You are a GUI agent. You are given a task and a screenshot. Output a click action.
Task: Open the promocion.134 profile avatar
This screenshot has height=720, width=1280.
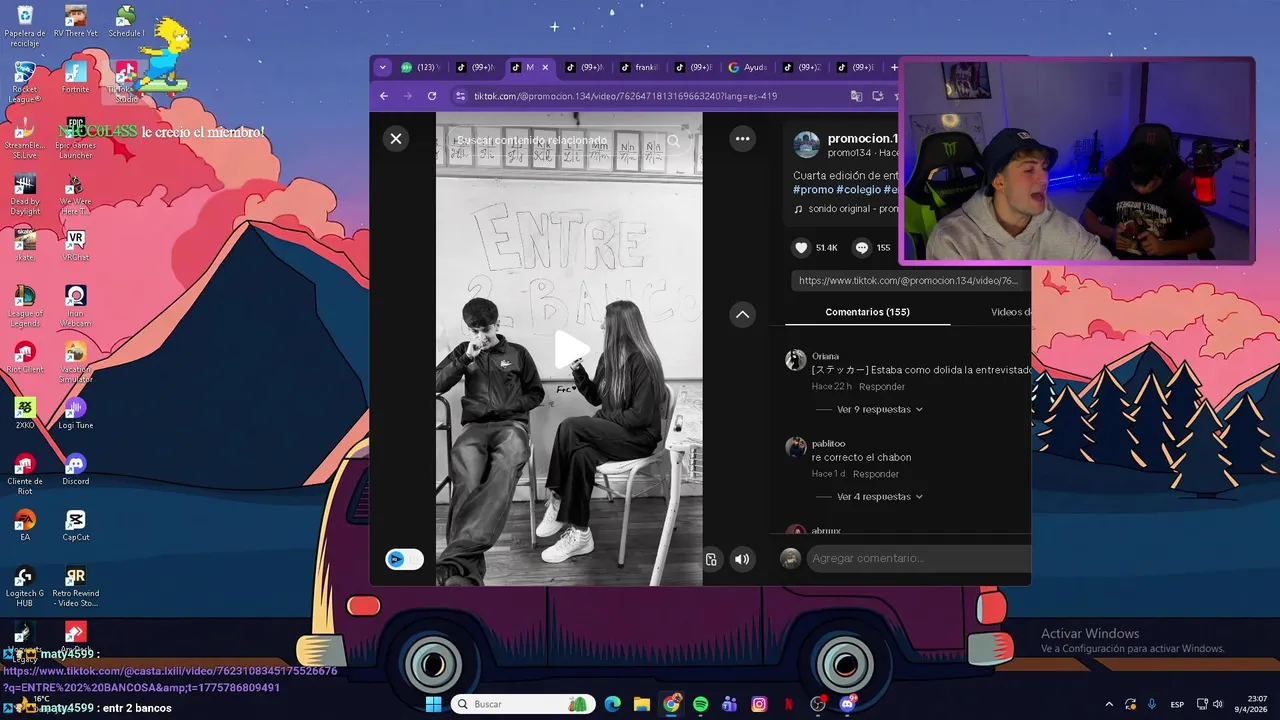point(806,145)
